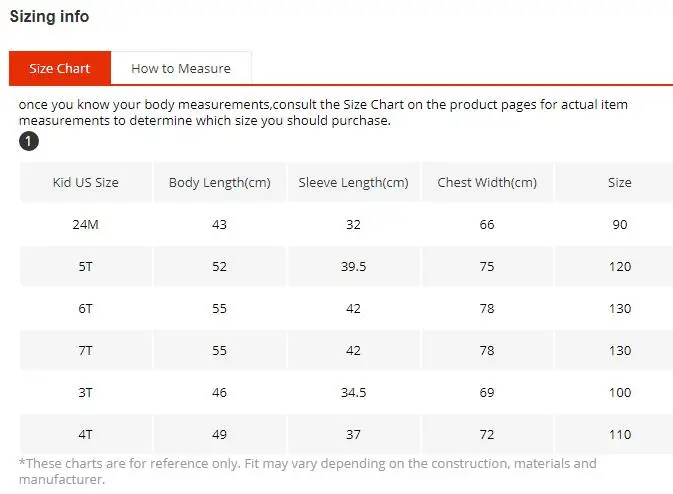Choose the 6T row label
Viewport: 673px width, 494px height.
(x=86, y=308)
